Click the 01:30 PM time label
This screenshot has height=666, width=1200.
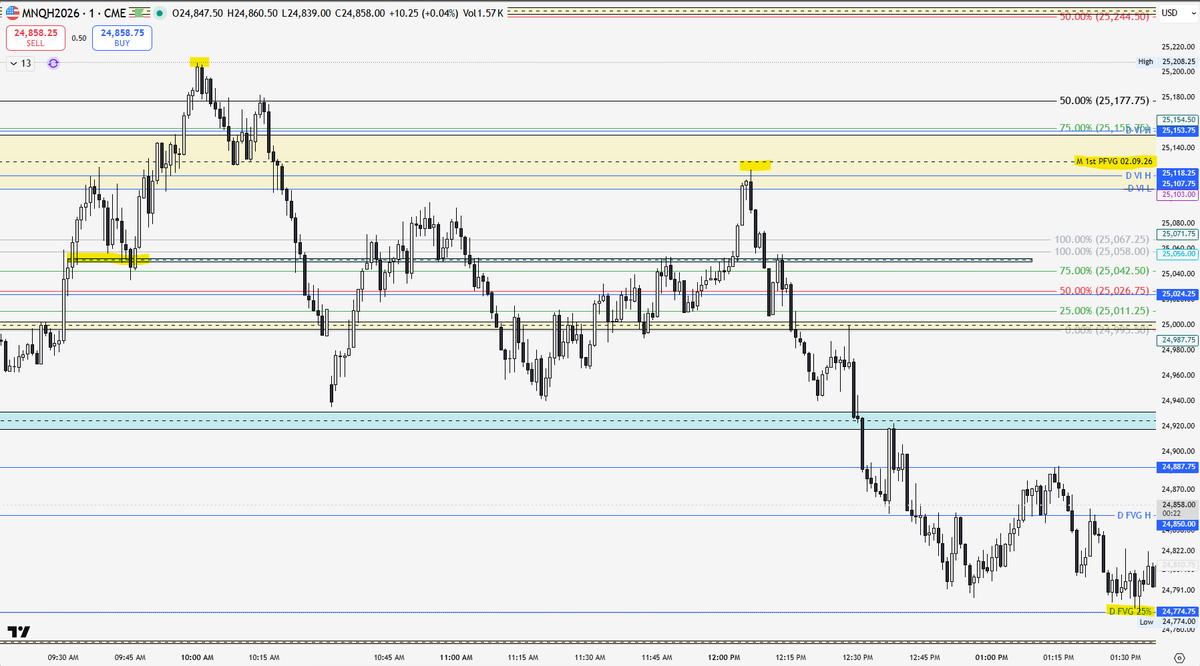(x=1125, y=657)
